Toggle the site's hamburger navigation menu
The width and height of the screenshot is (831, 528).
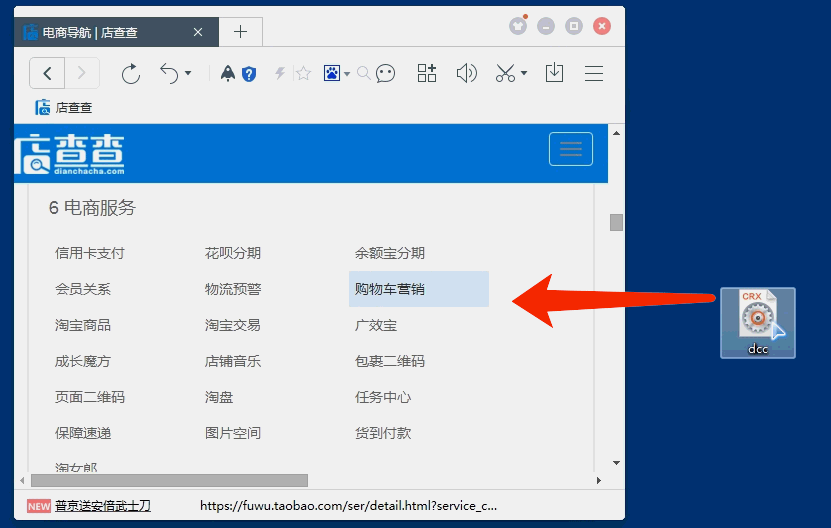[571, 149]
